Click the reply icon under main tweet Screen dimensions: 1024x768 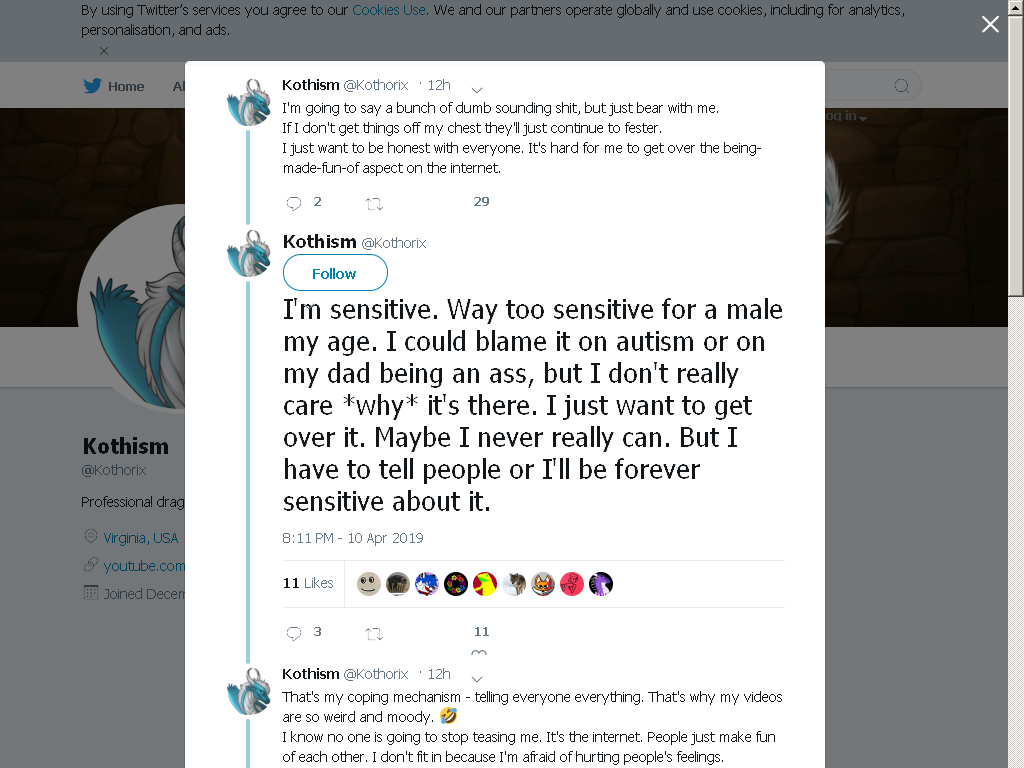coord(294,633)
